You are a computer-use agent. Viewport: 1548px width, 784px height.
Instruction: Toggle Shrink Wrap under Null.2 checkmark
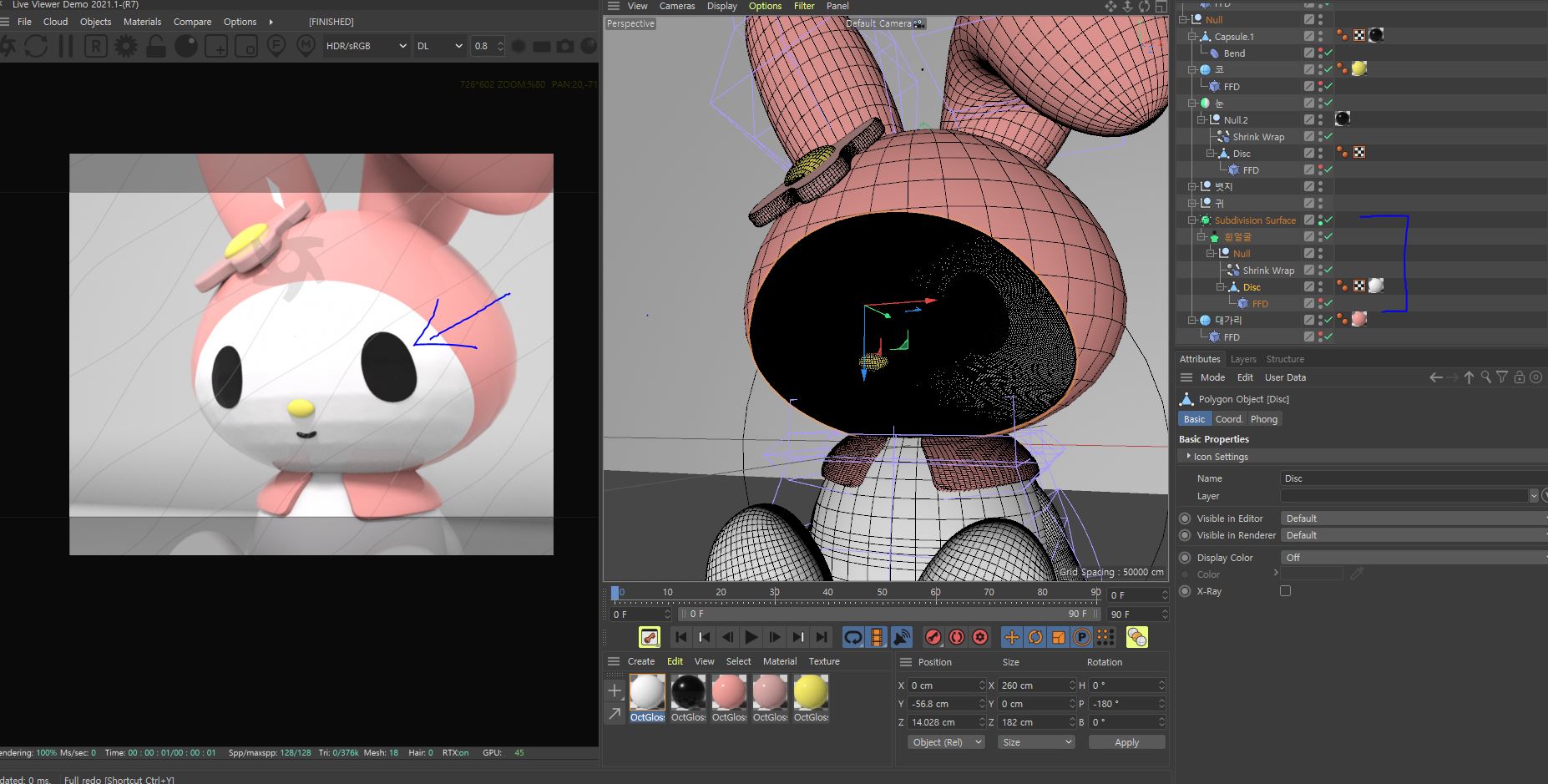point(1328,137)
